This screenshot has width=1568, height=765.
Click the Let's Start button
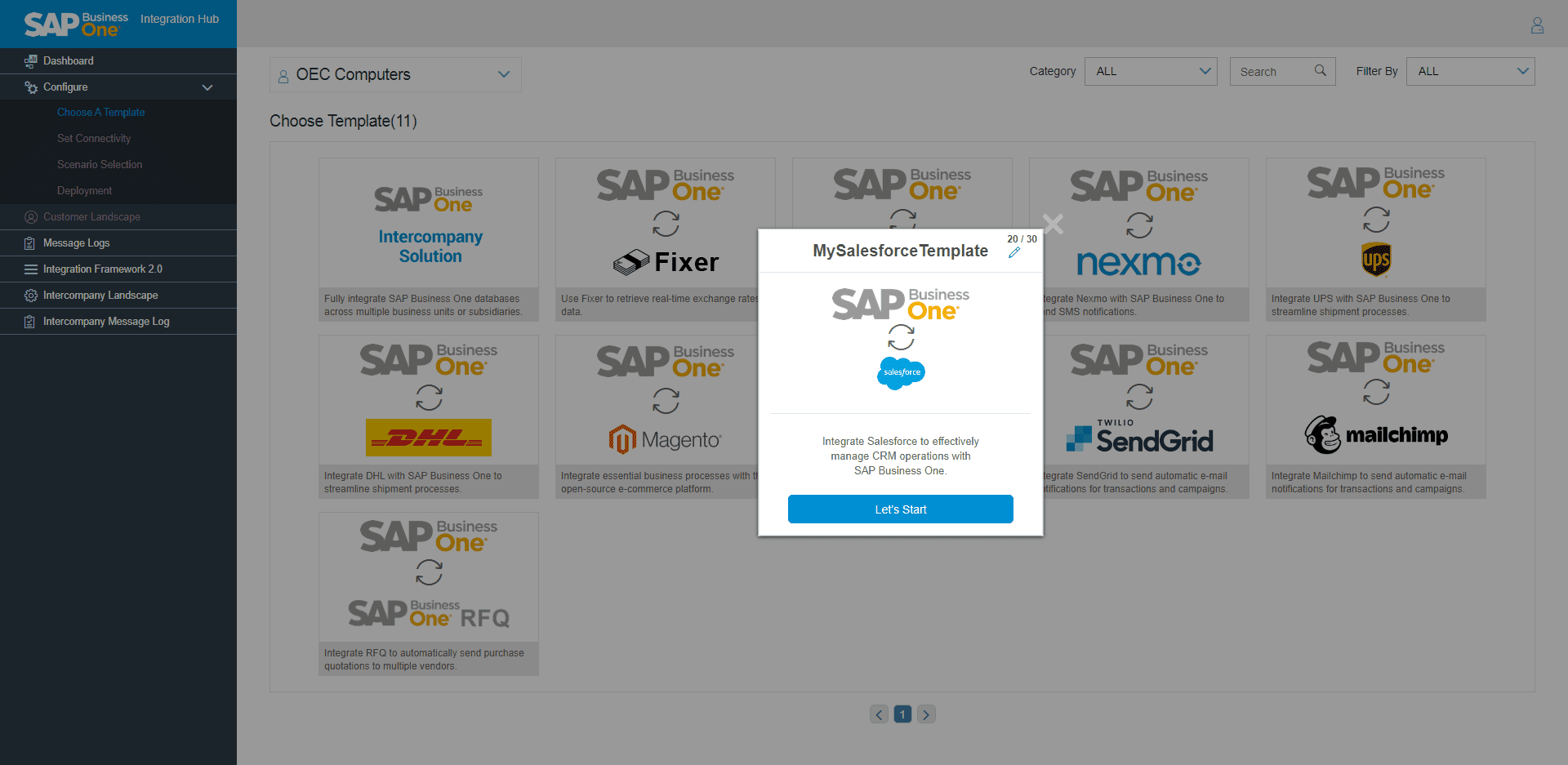900,509
